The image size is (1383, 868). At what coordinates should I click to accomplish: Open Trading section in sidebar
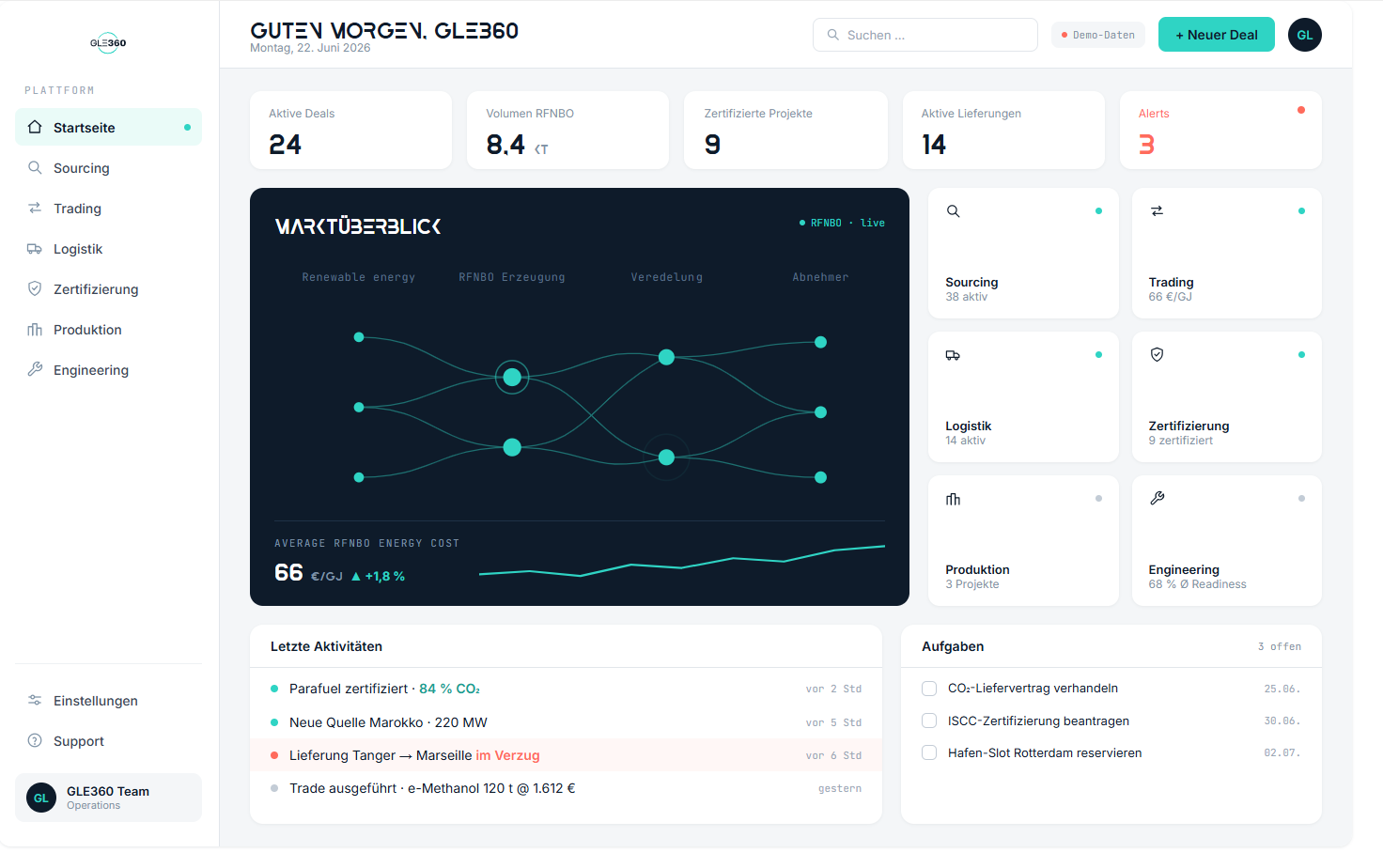(108, 208)
